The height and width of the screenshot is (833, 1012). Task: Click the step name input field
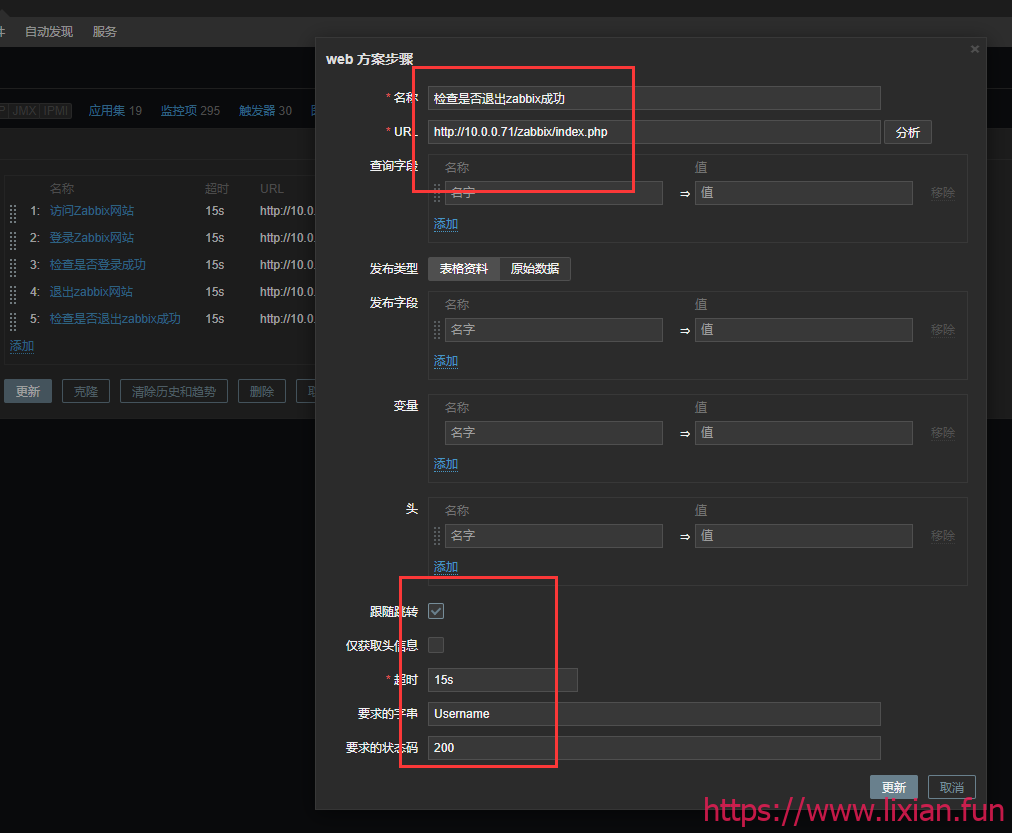click(x=654, y=98)
